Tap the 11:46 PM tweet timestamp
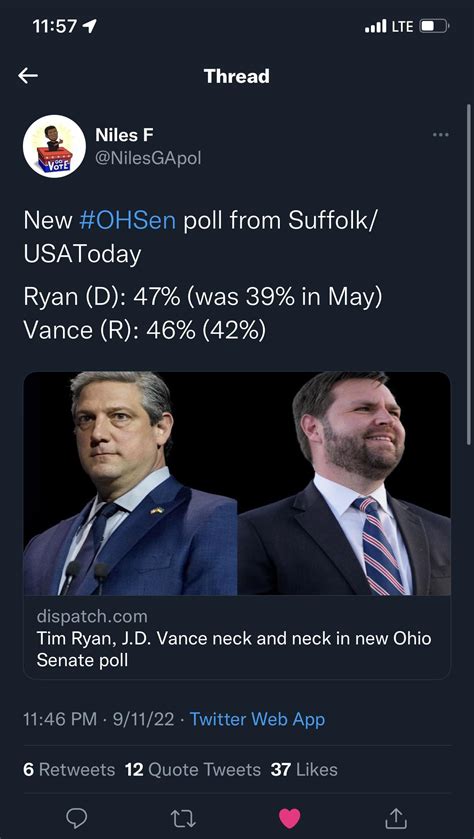 tap(60, 719)
